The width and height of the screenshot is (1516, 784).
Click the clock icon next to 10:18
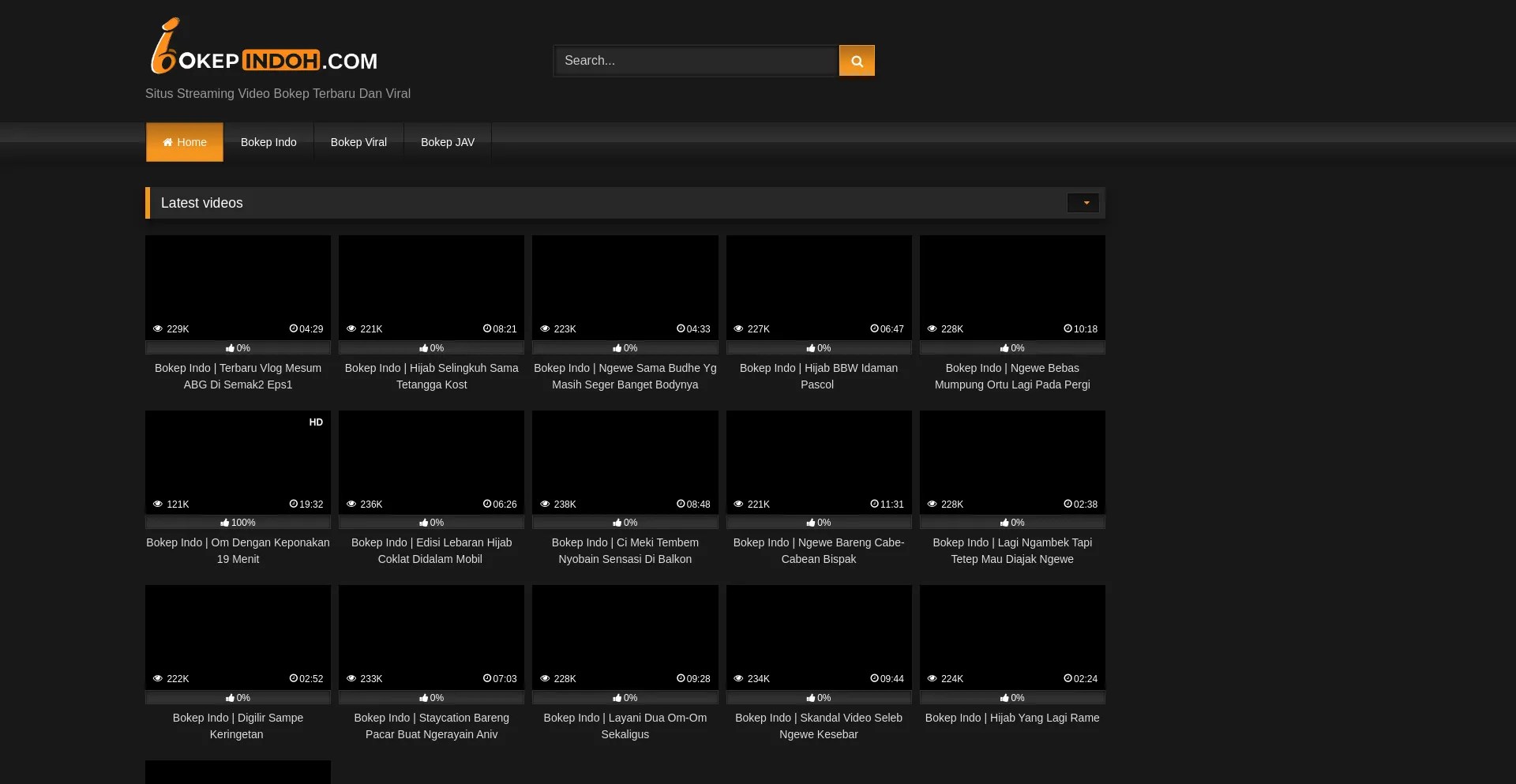1068,329
